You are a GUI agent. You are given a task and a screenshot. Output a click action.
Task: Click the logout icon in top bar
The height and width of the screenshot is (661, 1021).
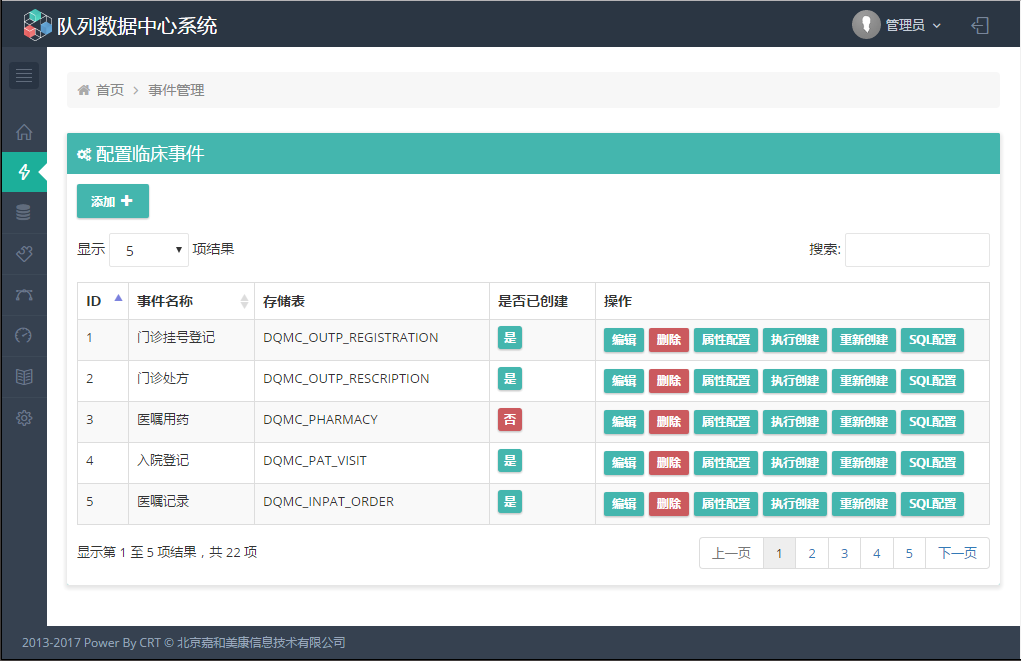click(980, 25)
